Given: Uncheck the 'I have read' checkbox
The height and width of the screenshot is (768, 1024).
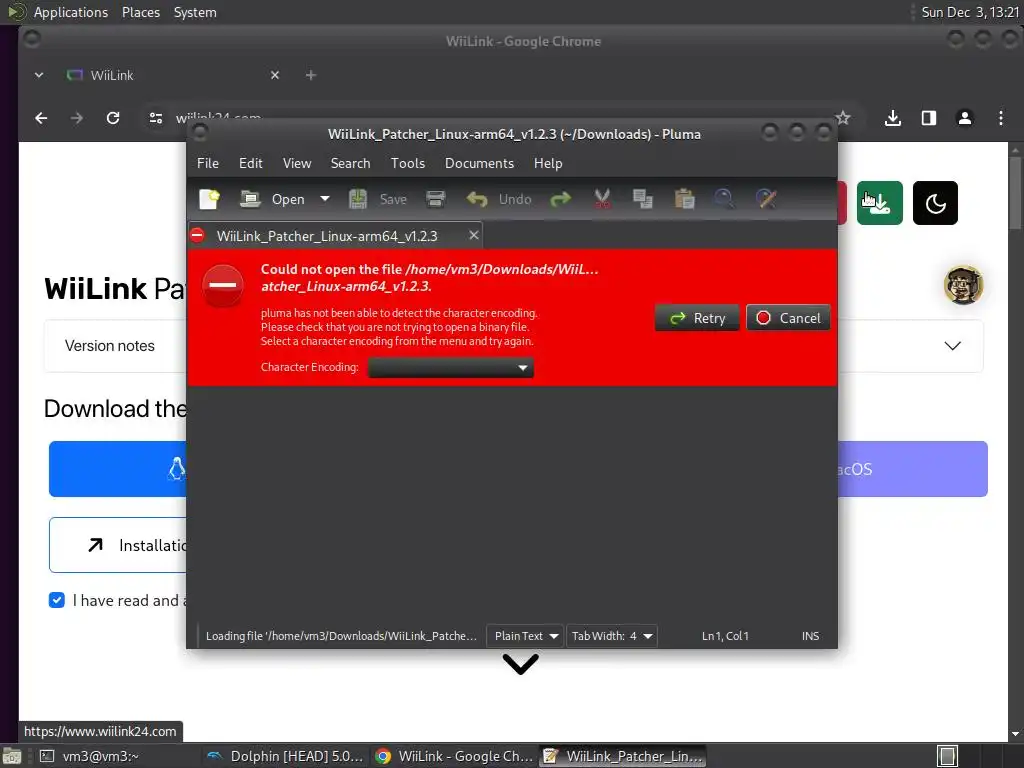Looking at the screenshot, I should [57, 600].
